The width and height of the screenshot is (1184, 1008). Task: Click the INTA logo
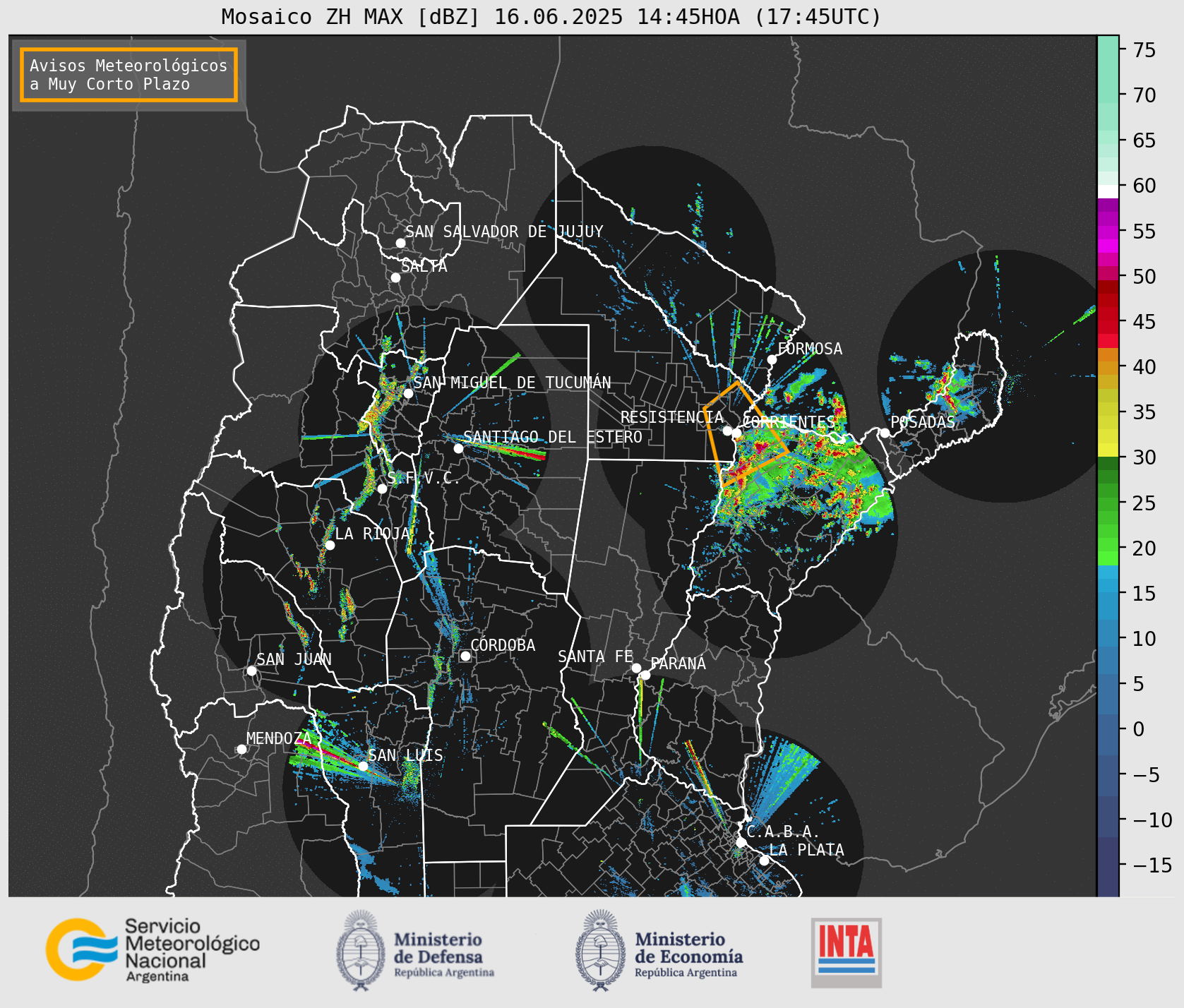846,952
